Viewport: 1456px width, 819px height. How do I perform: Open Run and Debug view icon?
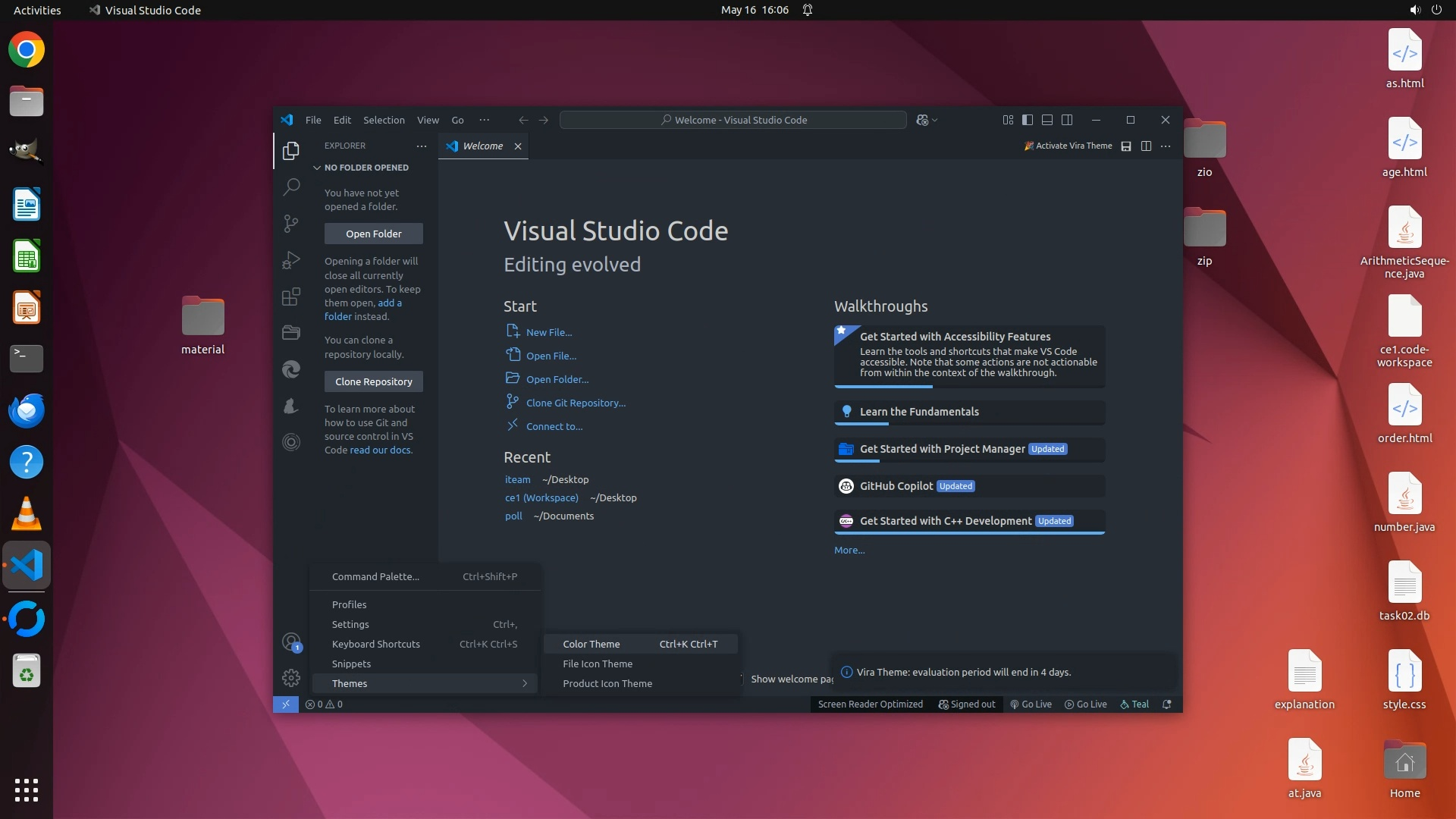[x=291, y=260]
